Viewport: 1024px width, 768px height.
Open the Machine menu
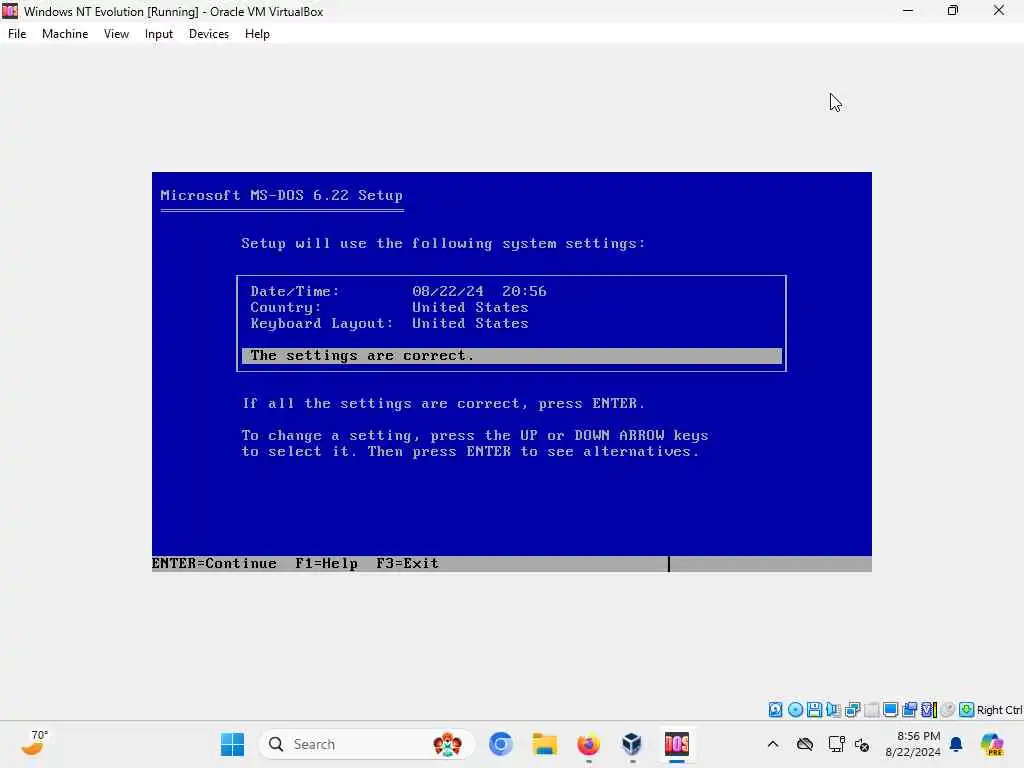point(65,34)
